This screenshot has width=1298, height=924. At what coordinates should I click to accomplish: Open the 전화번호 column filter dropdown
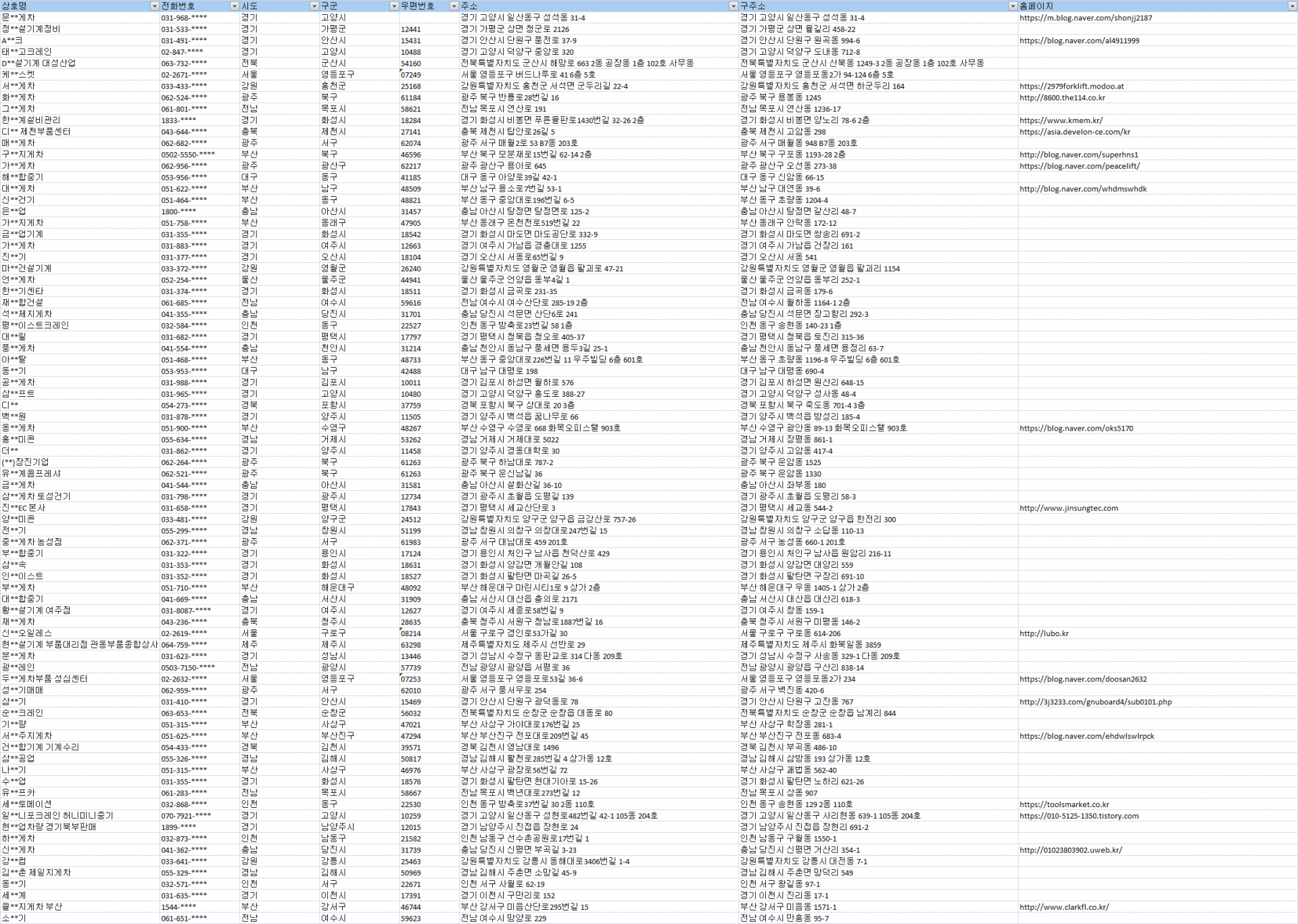coord(235,6)
